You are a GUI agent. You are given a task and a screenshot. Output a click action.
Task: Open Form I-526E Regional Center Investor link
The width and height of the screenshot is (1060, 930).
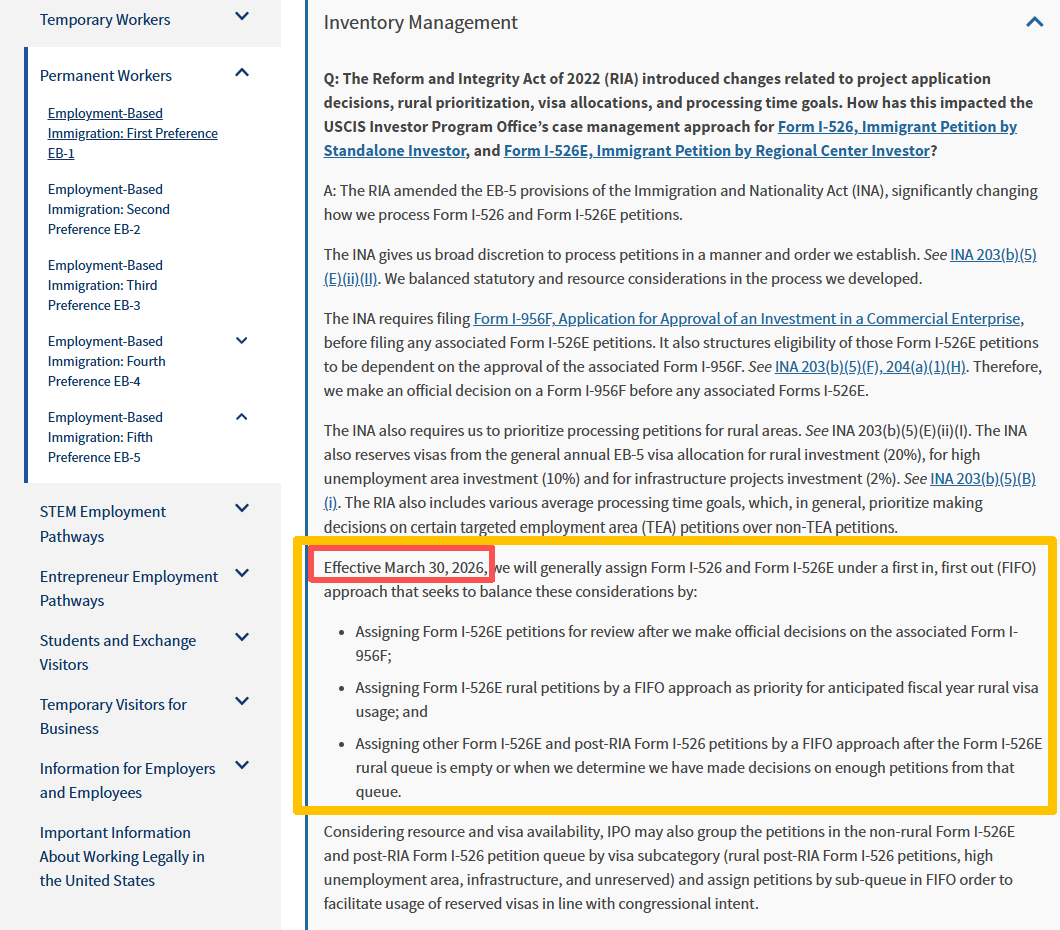[716, 151]
